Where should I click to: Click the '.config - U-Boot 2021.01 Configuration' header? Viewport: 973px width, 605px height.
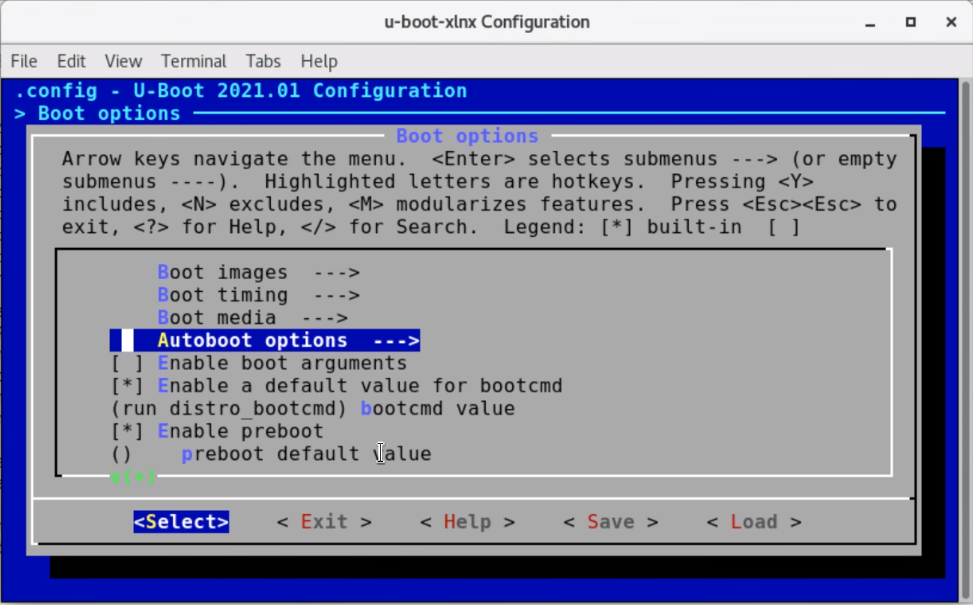pos(241,91)
